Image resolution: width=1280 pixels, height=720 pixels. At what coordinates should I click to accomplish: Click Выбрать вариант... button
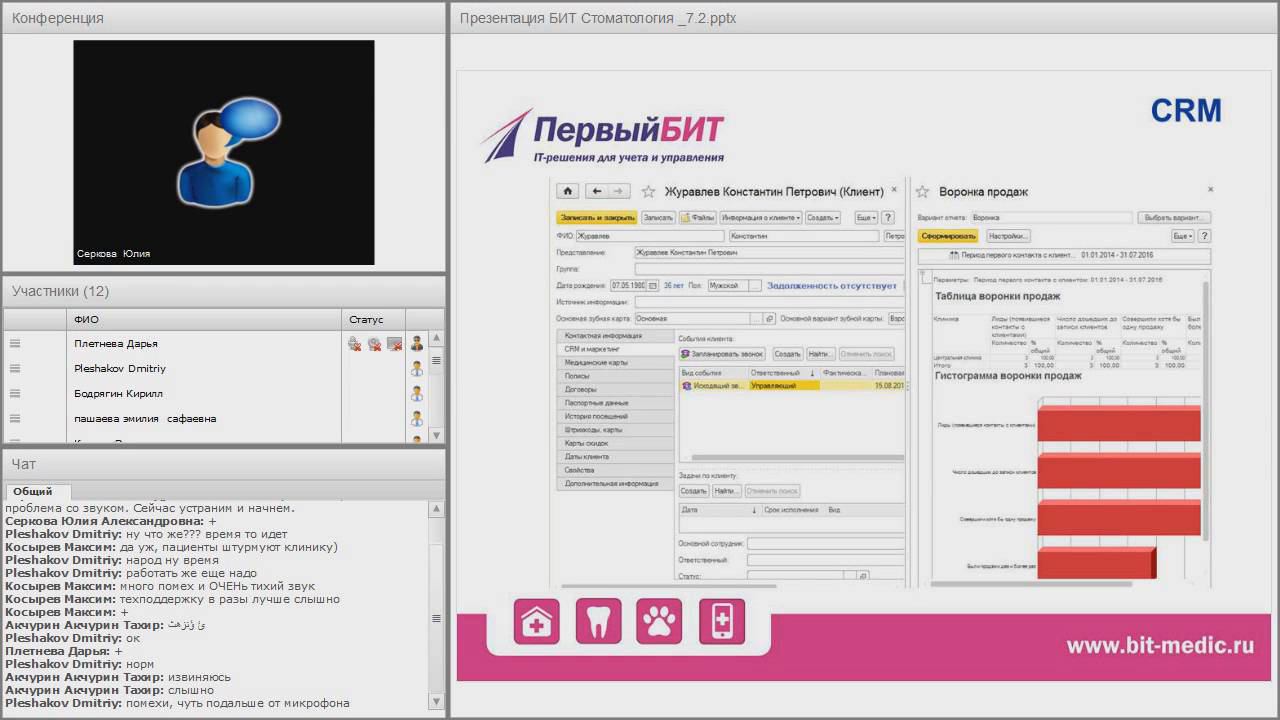[x=1174, y=217]
